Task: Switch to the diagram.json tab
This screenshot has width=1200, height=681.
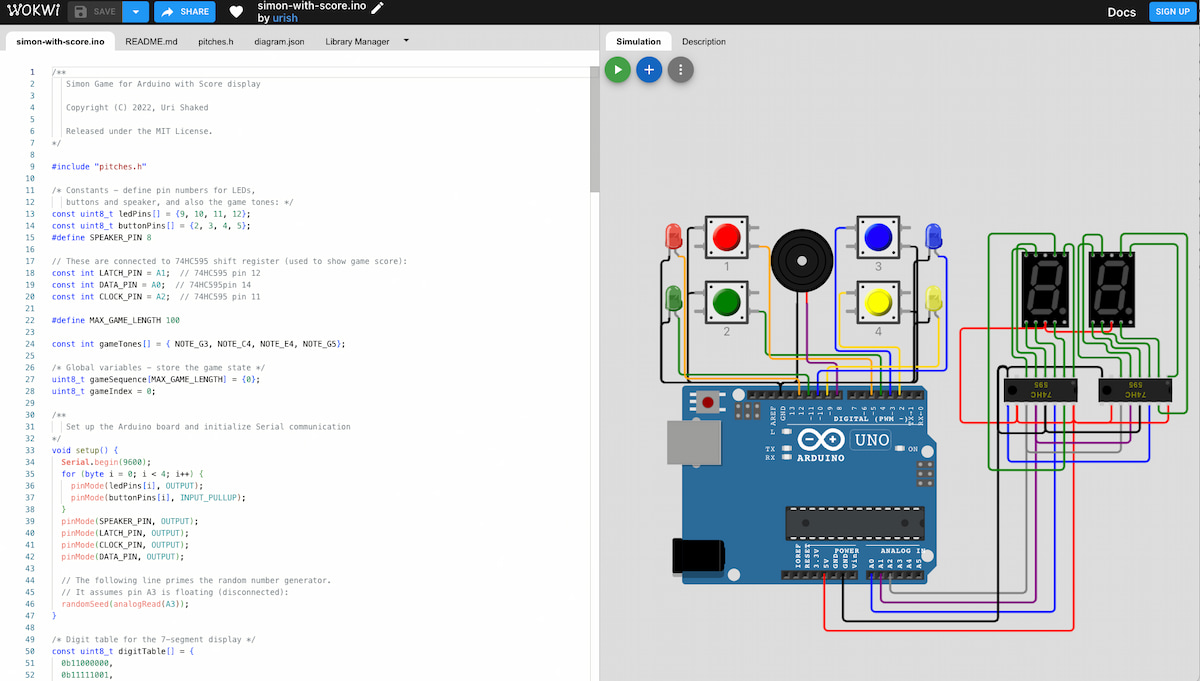Action: (279, 42)
